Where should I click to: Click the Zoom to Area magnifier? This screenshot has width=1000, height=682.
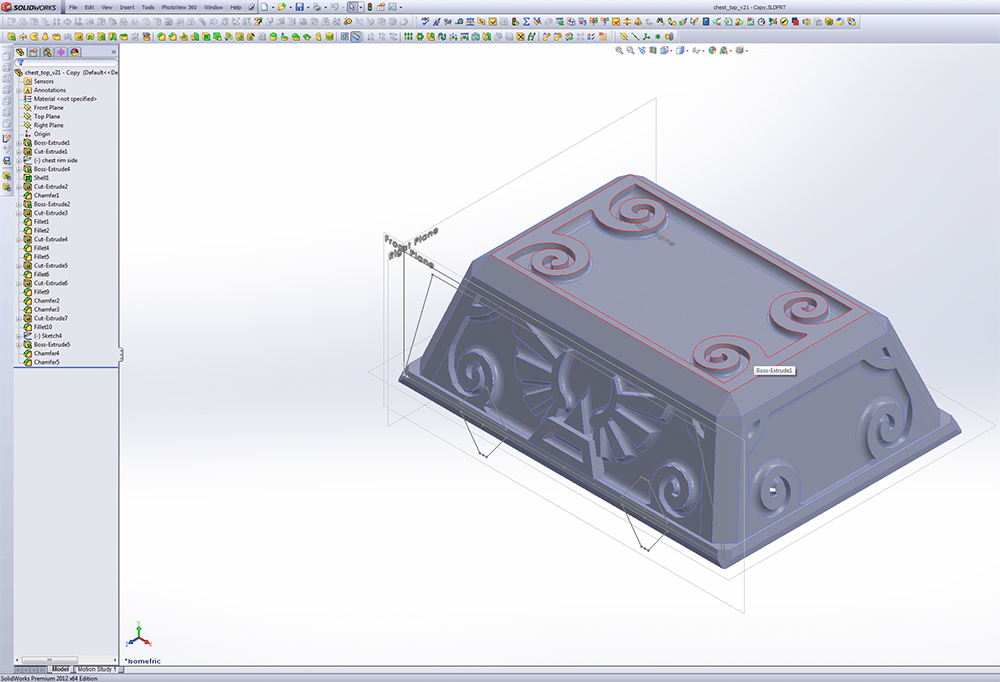(631, 50)
